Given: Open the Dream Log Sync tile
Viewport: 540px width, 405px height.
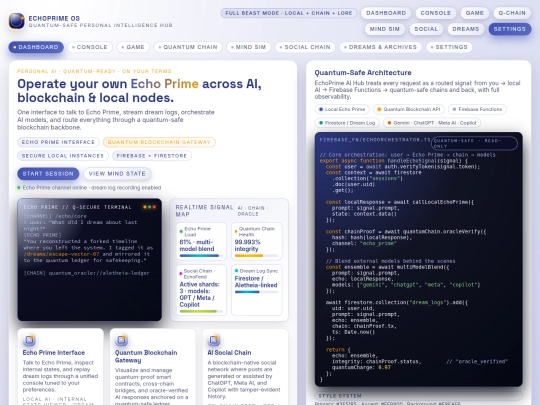Looking at the screenshot, I should 257,290.
